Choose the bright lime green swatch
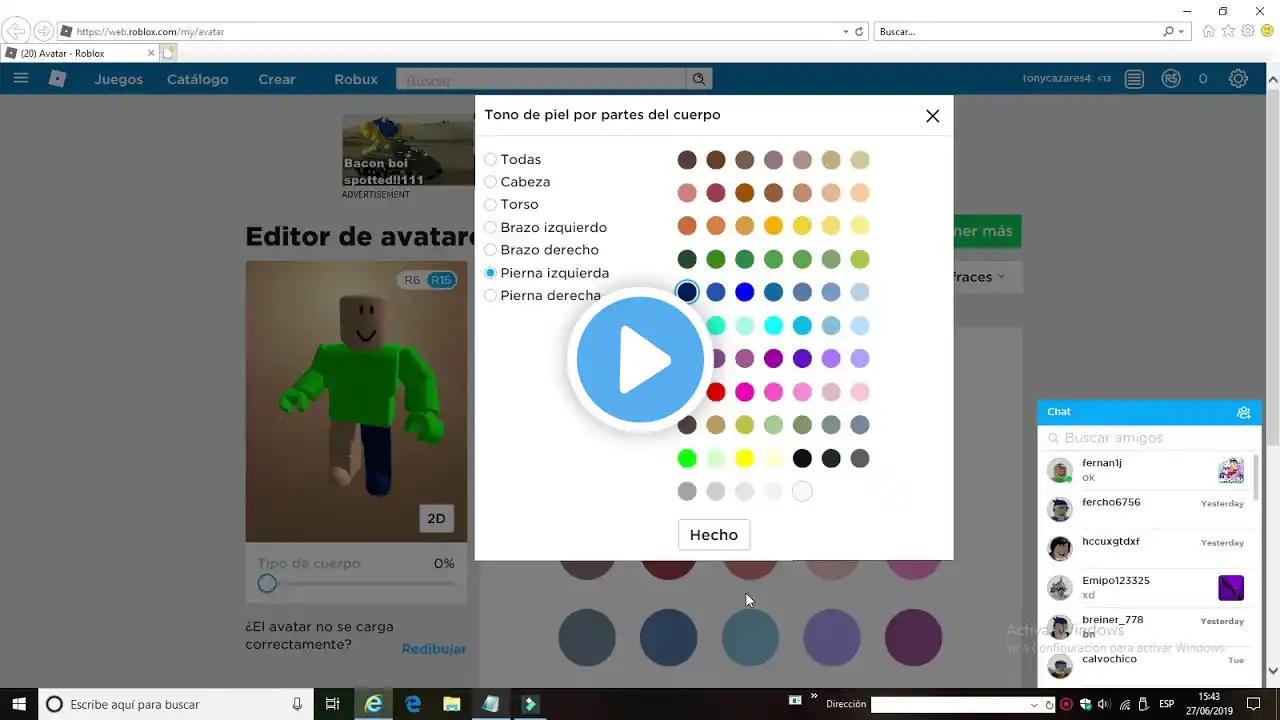1280x720 pixels. (687, 458)
